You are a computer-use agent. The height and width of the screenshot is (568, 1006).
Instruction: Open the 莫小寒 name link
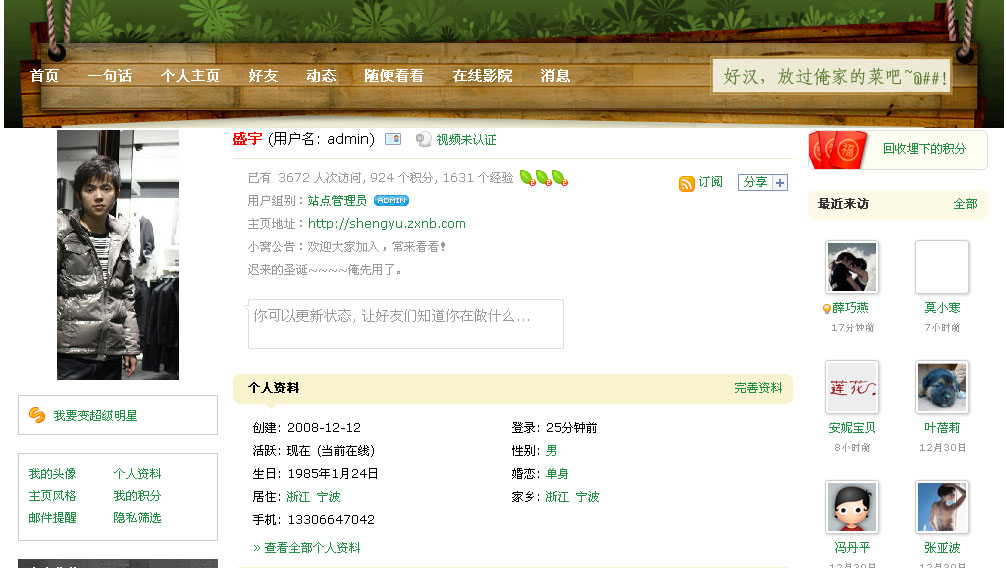942,307
